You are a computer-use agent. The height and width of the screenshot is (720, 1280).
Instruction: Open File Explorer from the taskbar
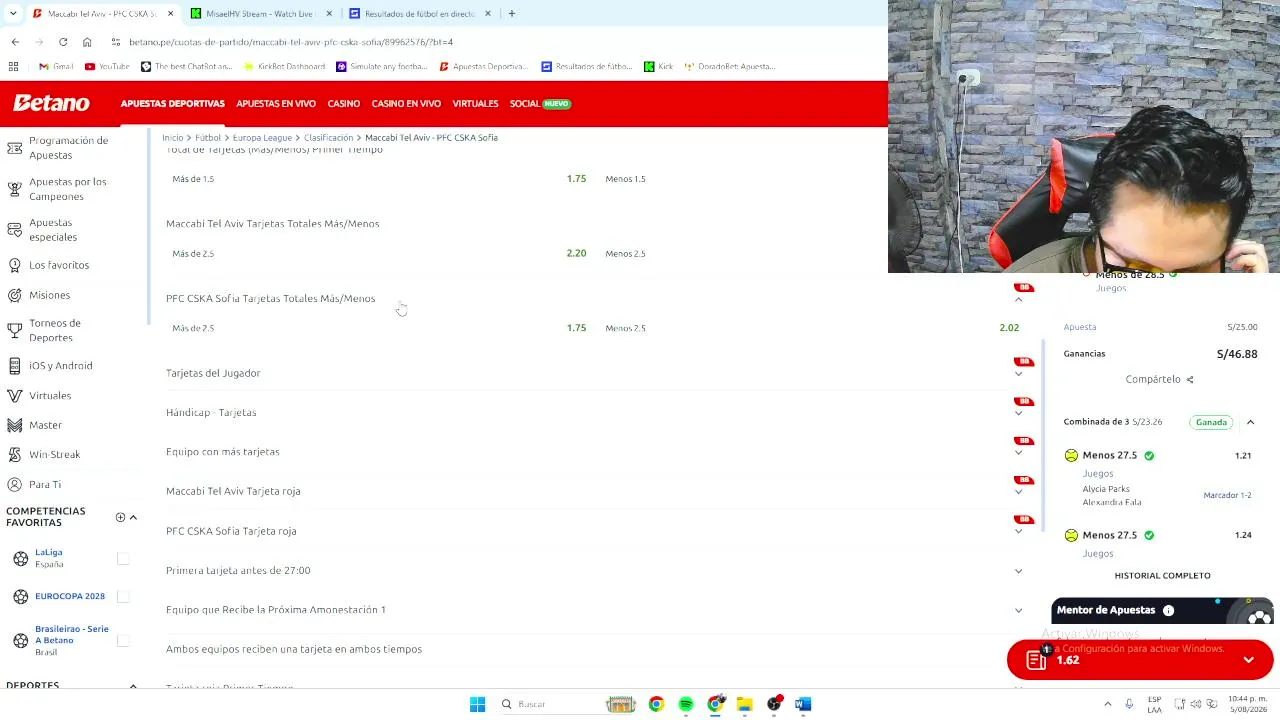click(744, 704)
